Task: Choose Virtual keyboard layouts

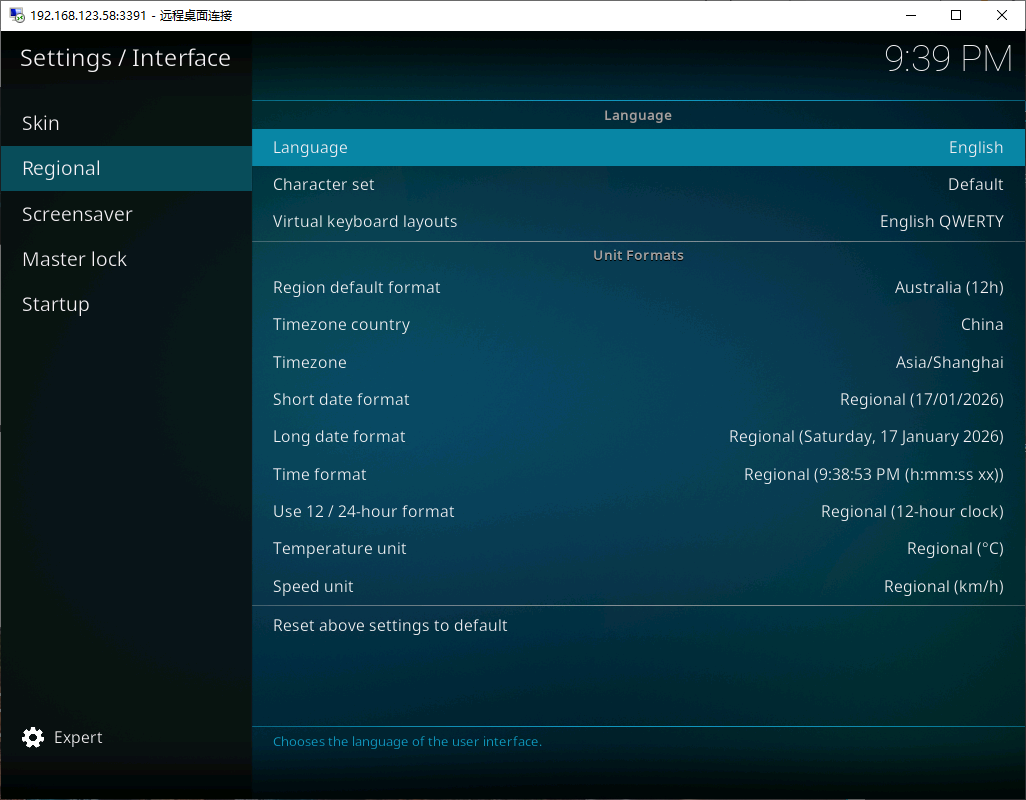Action: [x=638, y=221]
